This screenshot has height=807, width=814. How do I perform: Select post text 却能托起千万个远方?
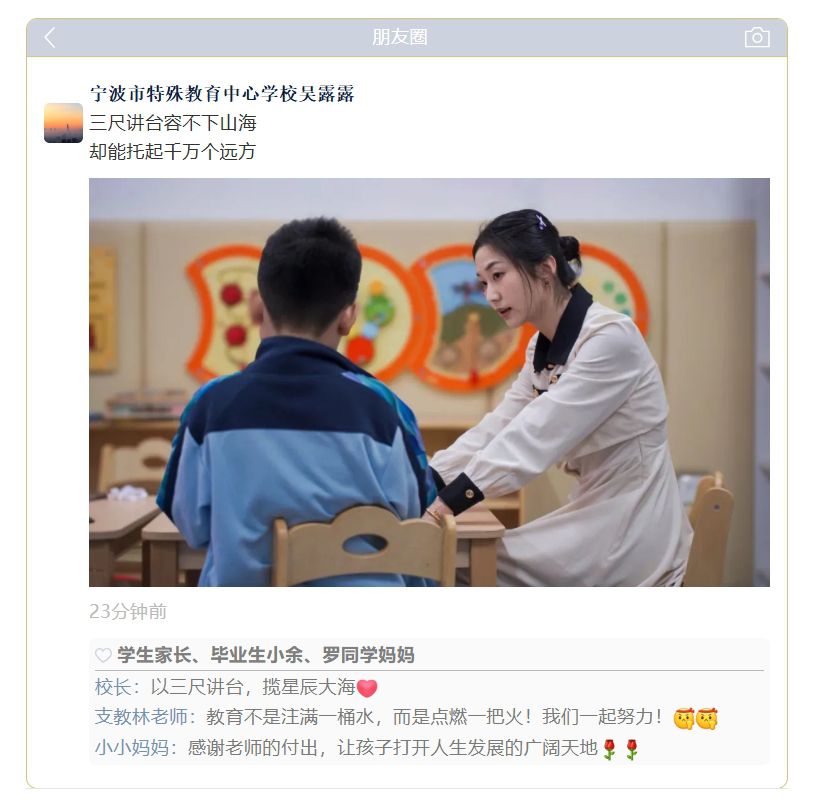click(x=173, y=152)
